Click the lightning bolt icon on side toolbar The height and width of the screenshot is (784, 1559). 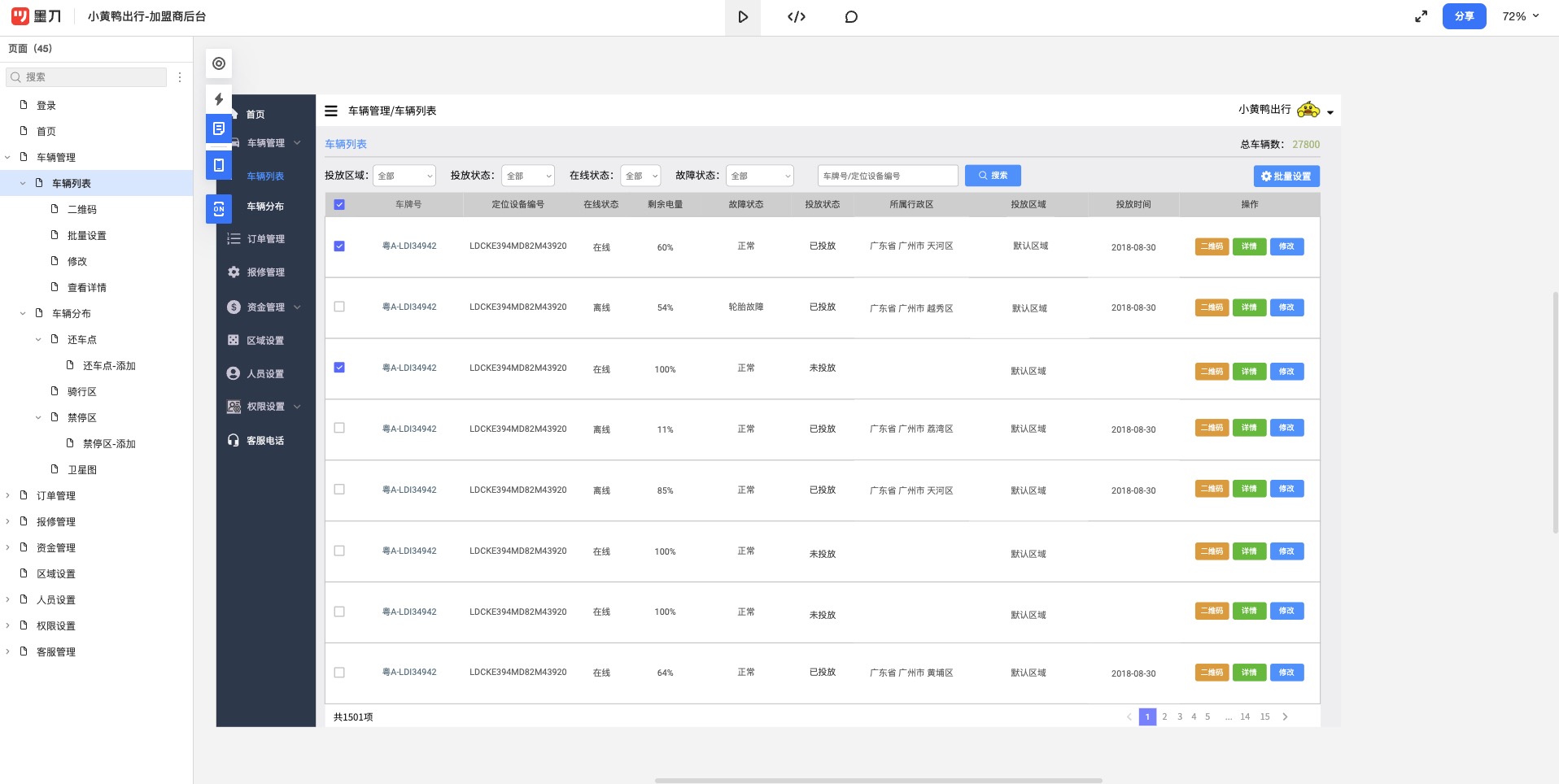[x=219, y=99]
